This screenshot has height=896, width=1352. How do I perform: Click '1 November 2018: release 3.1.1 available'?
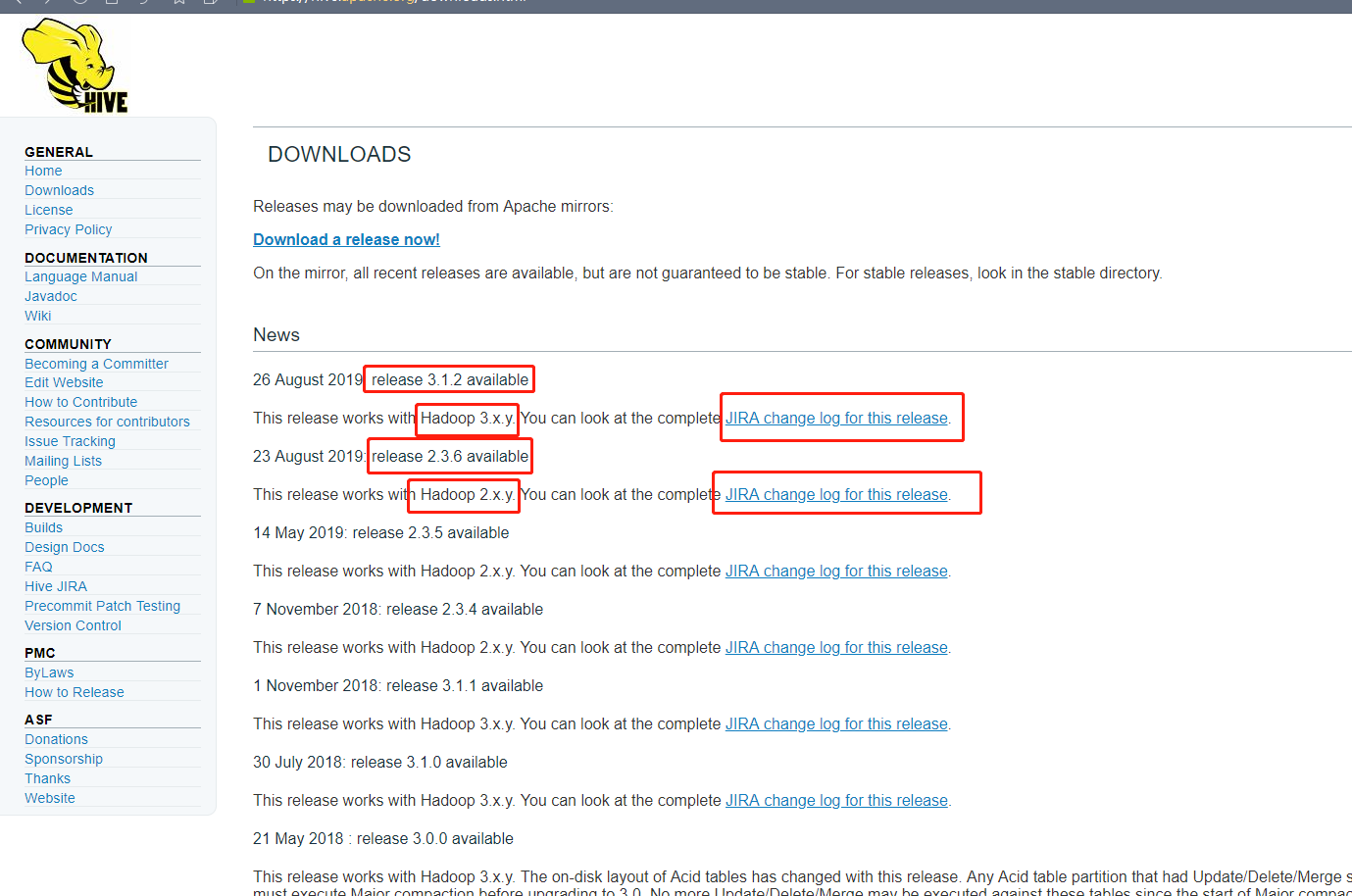pyautogui.click(x=398, y=685)
